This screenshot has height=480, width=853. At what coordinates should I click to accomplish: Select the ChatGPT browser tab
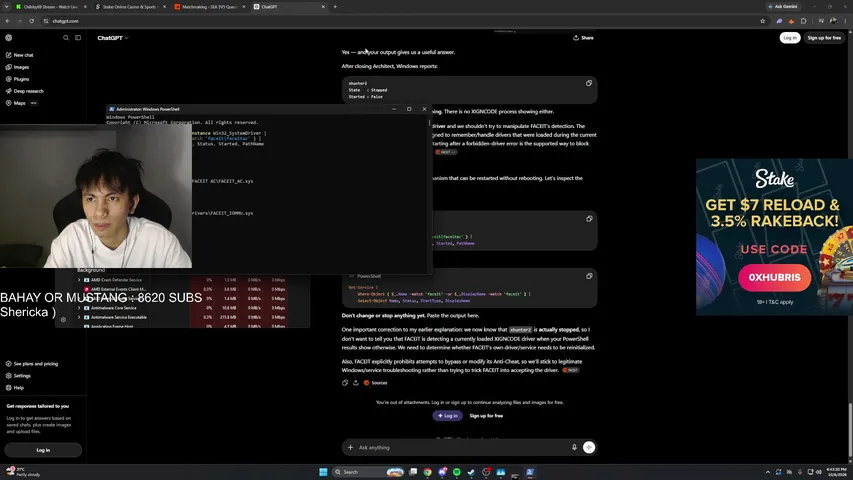pyautogui.click(x=289, y=7)
